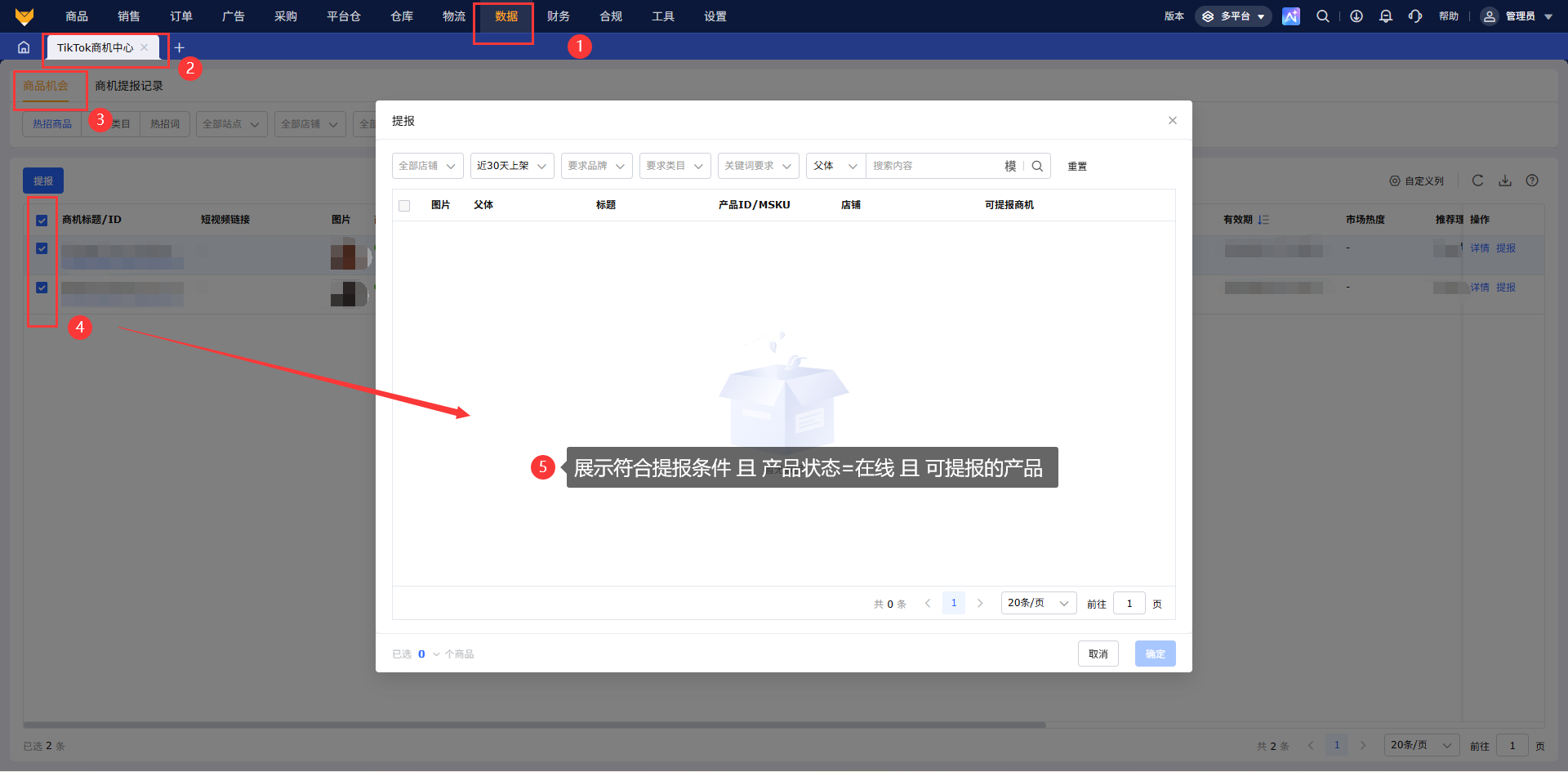This screenshot has height=772, width=1568.
Task: Click the horizontal scrollbar under the table
Action: click(x=534, y=725)
